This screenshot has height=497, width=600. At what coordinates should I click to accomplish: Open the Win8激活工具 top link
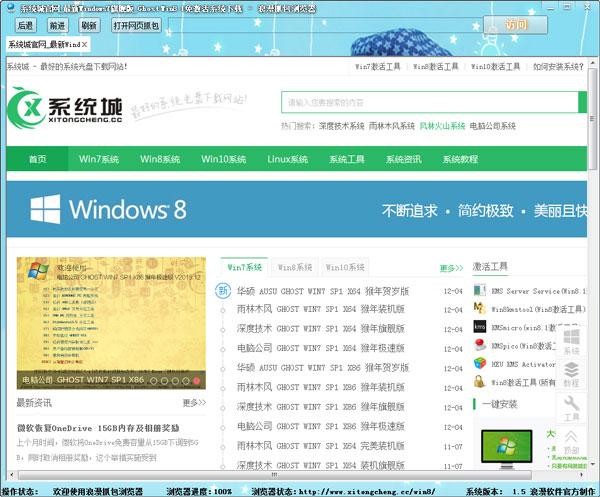(435, 67)
